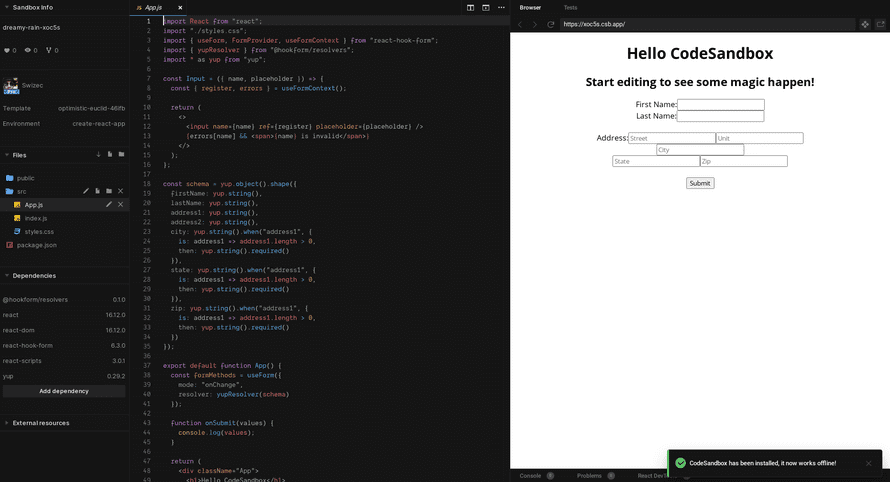Click the browser preview refresh icon
This screenshot has width=890, height=482.
point(550,24)
